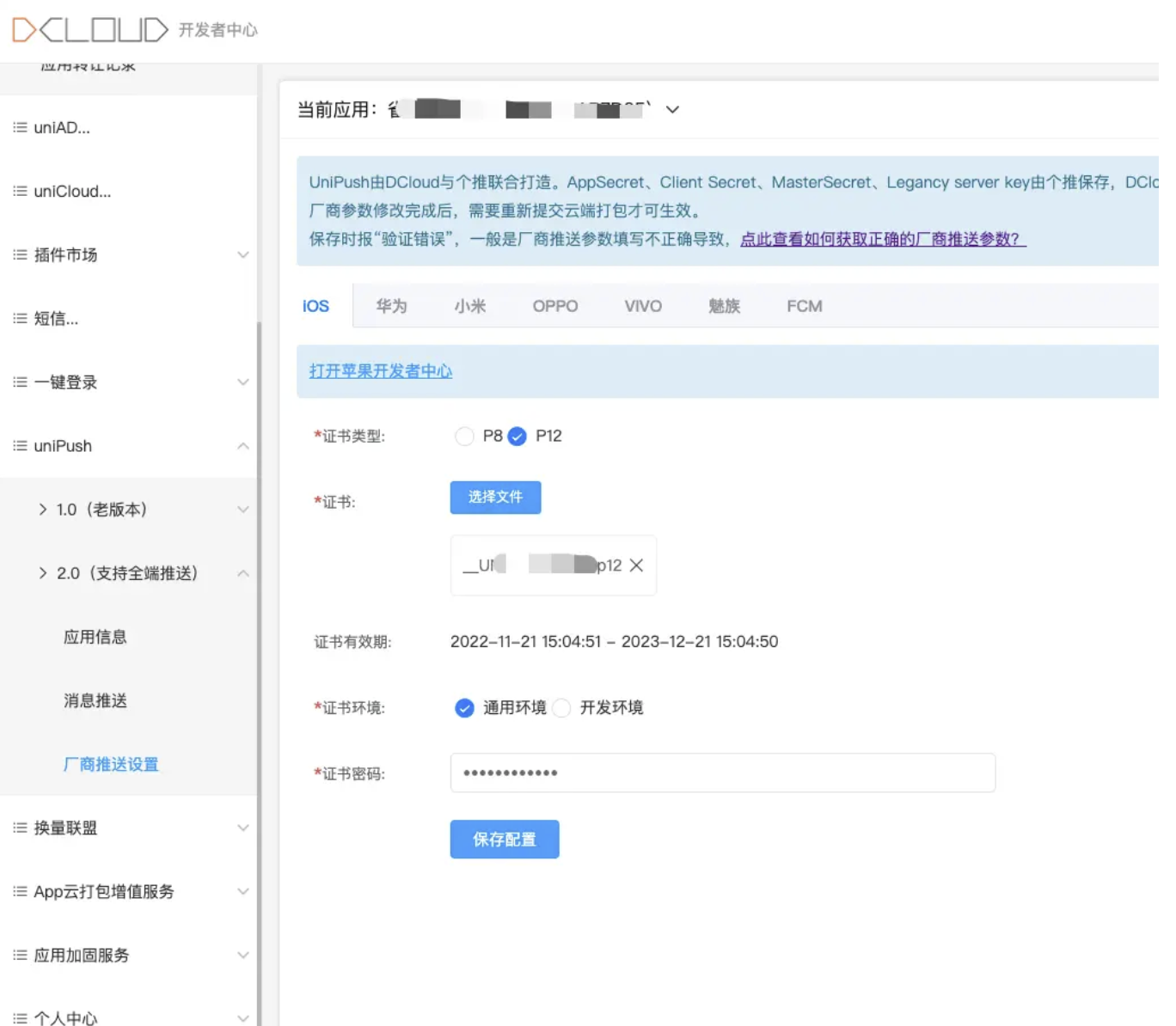
Task: Click 保存配置 button
Action: pos(505,840)
